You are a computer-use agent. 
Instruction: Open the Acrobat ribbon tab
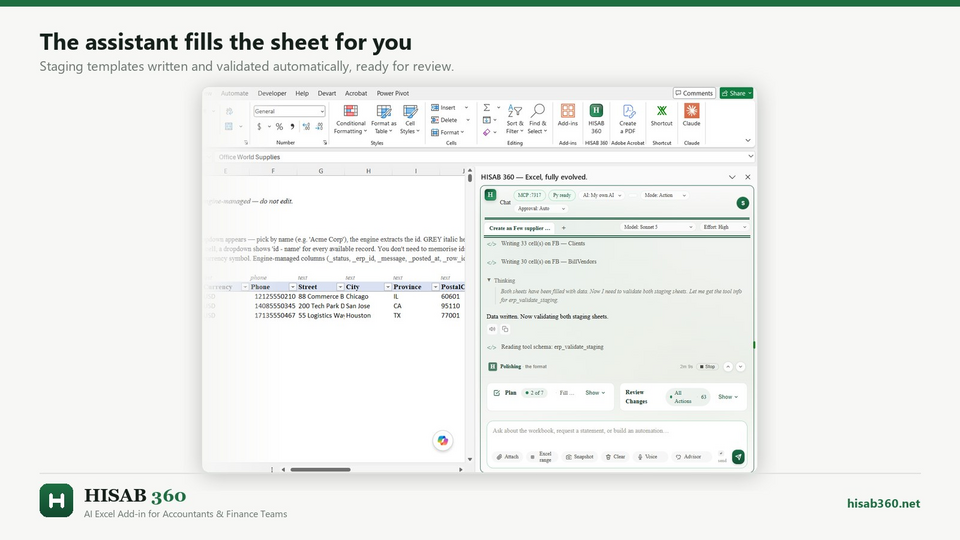click(356, 94)
